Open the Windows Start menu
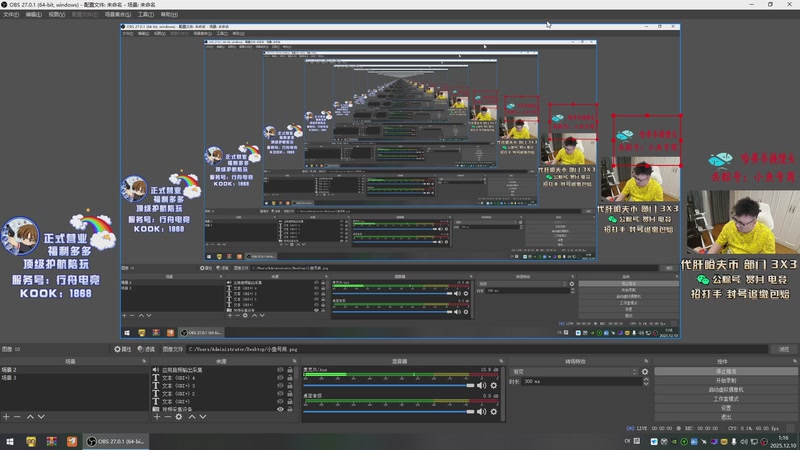The height and width of the screenshot is (450, 800). click(10, 441)
